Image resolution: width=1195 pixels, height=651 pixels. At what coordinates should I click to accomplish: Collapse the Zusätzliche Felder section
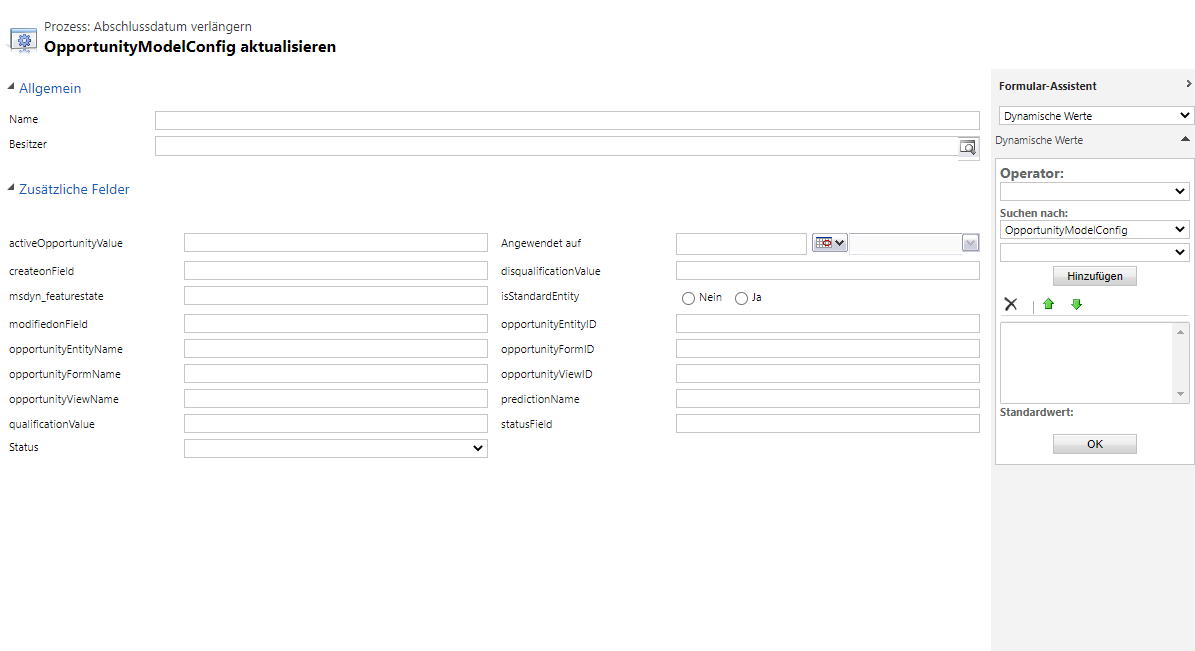click(11, 188)
